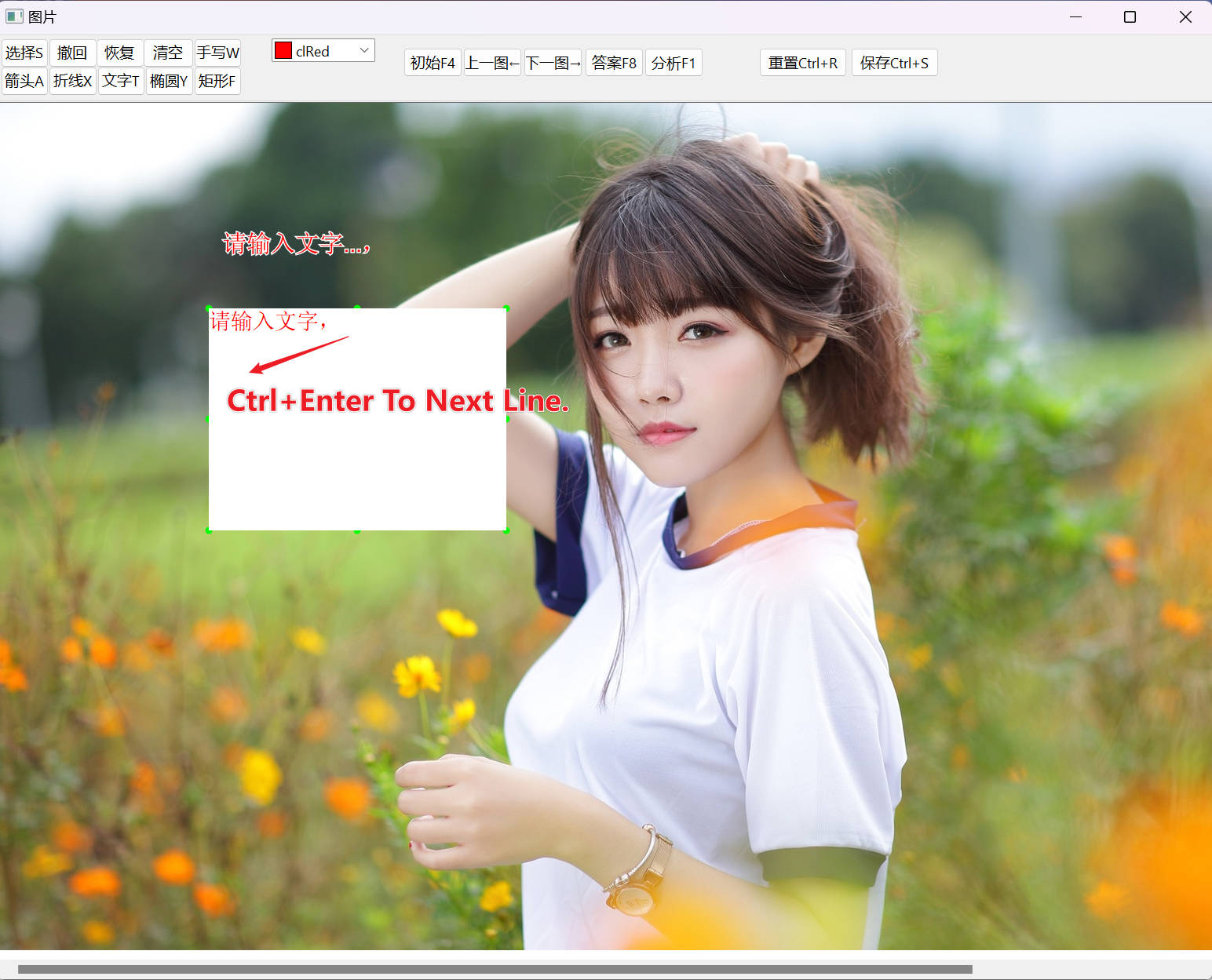Close the 图片 window
Viewport: 1212px width, 980px height.
click(x=1185, y=16)
